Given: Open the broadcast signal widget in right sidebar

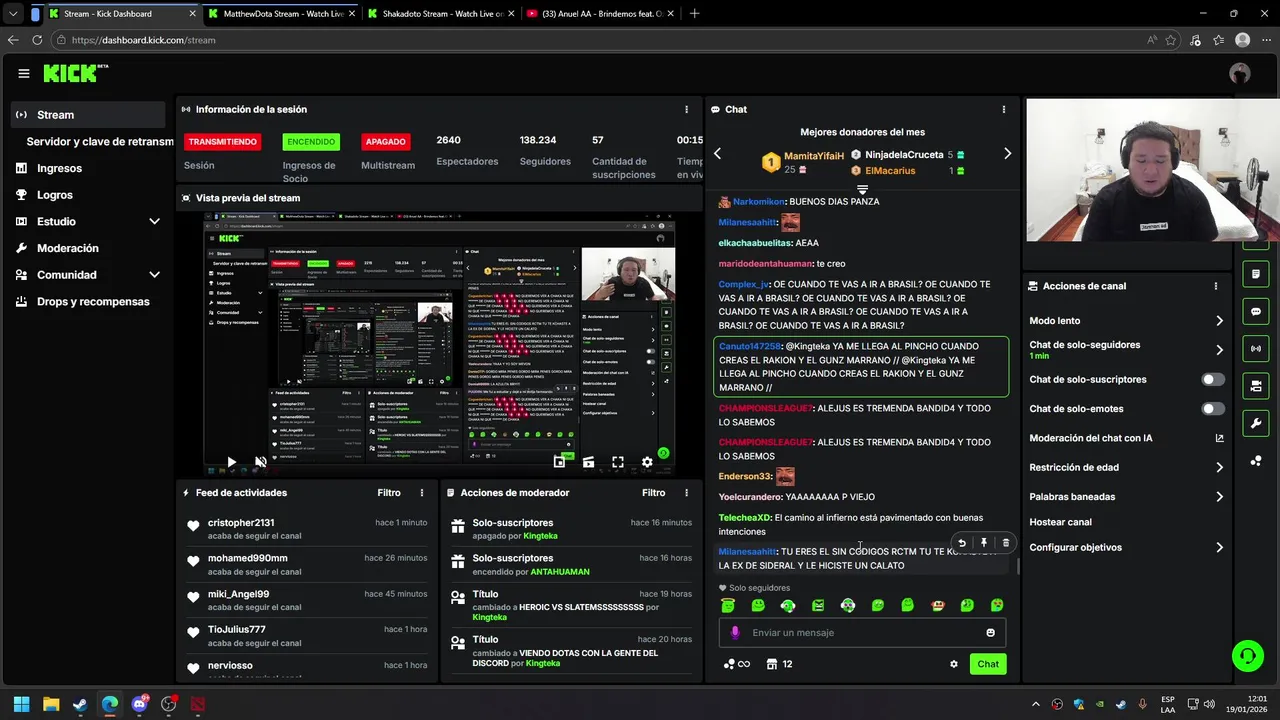Looking at the screenshot, I should (x=1256, y=348).
